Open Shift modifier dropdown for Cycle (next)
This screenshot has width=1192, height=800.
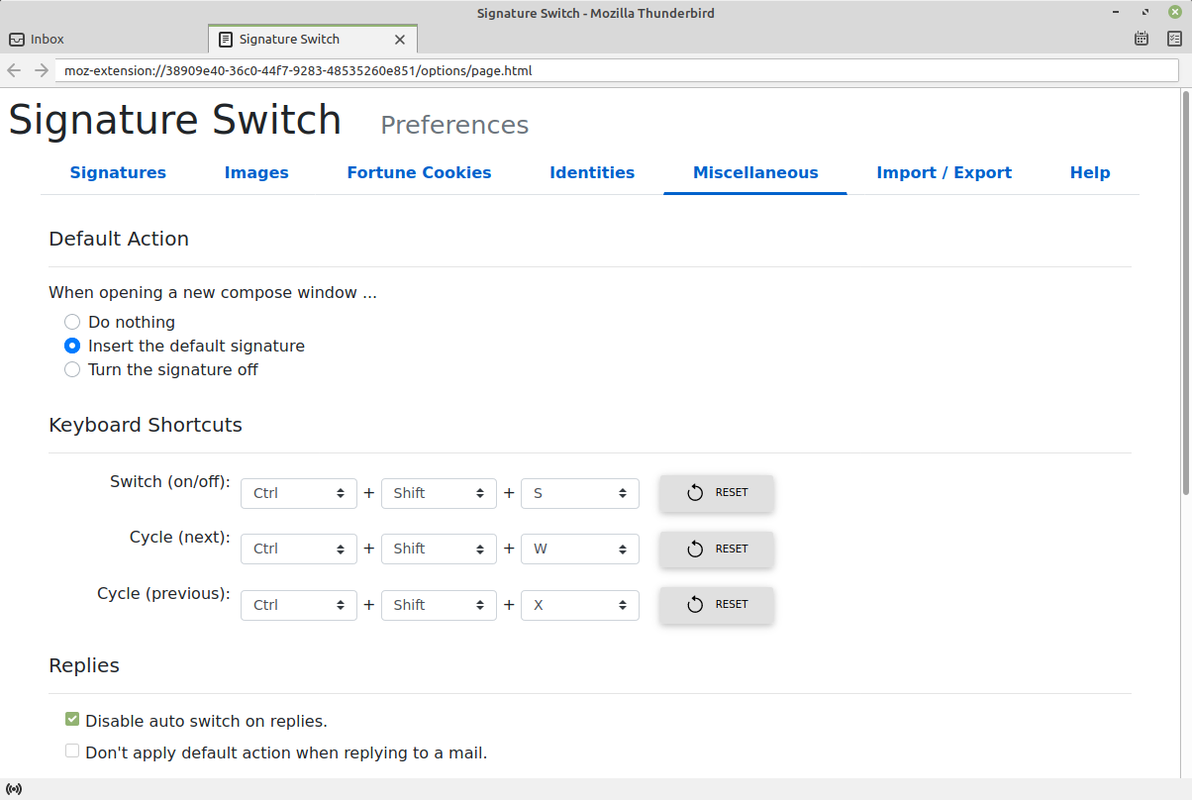tap(439, 549)
